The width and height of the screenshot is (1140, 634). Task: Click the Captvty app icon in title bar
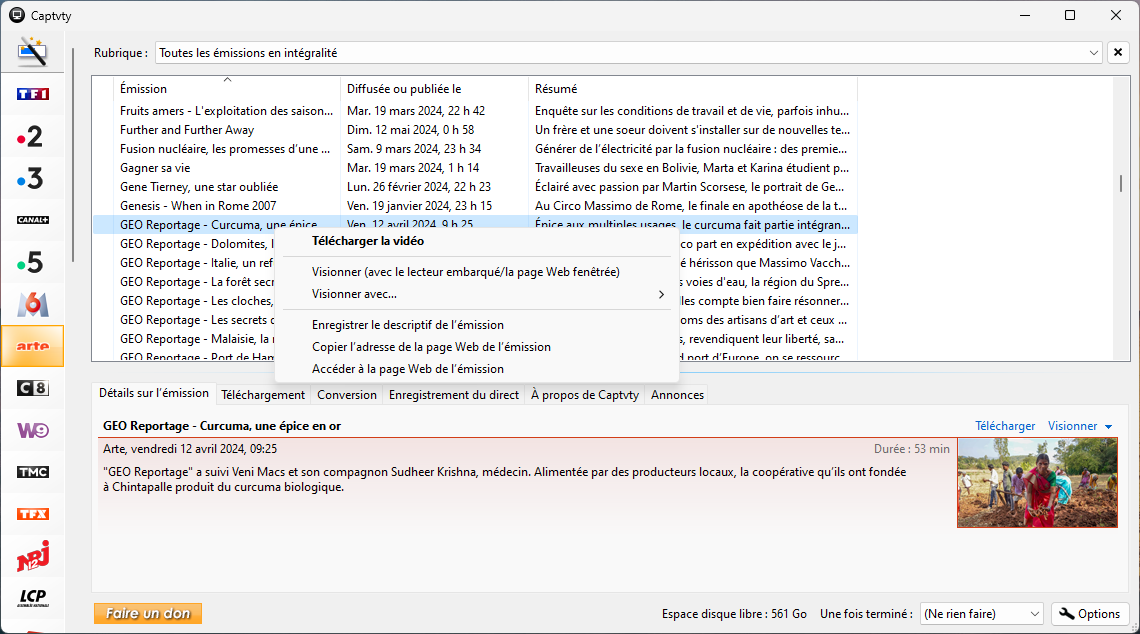[16, 15]
